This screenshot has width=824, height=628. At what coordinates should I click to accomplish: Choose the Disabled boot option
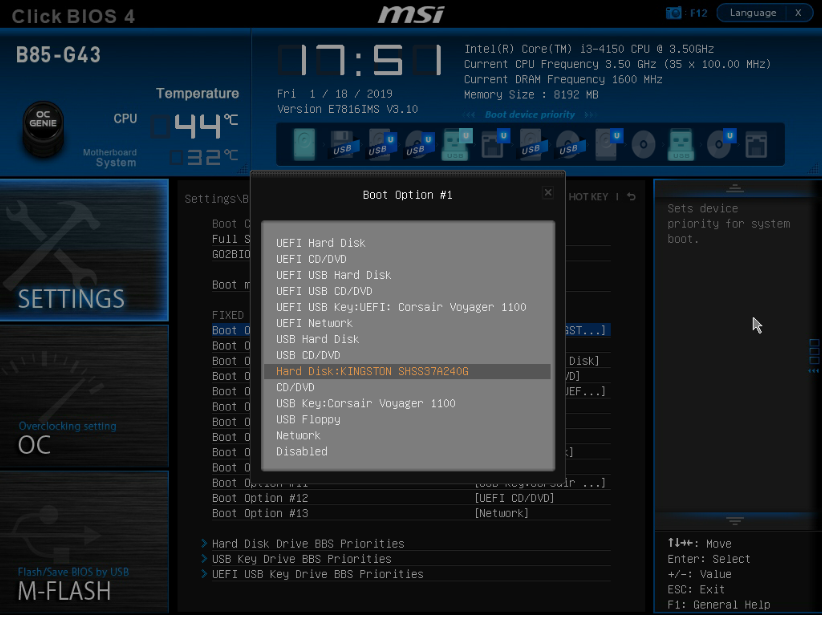point(302,451)
